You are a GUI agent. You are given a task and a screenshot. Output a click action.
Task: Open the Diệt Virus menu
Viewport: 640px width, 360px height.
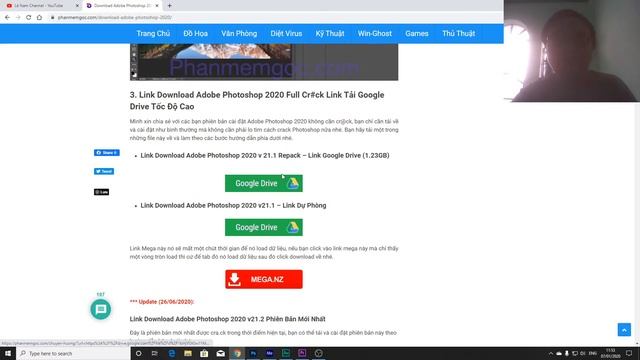[x=286, y=33]
